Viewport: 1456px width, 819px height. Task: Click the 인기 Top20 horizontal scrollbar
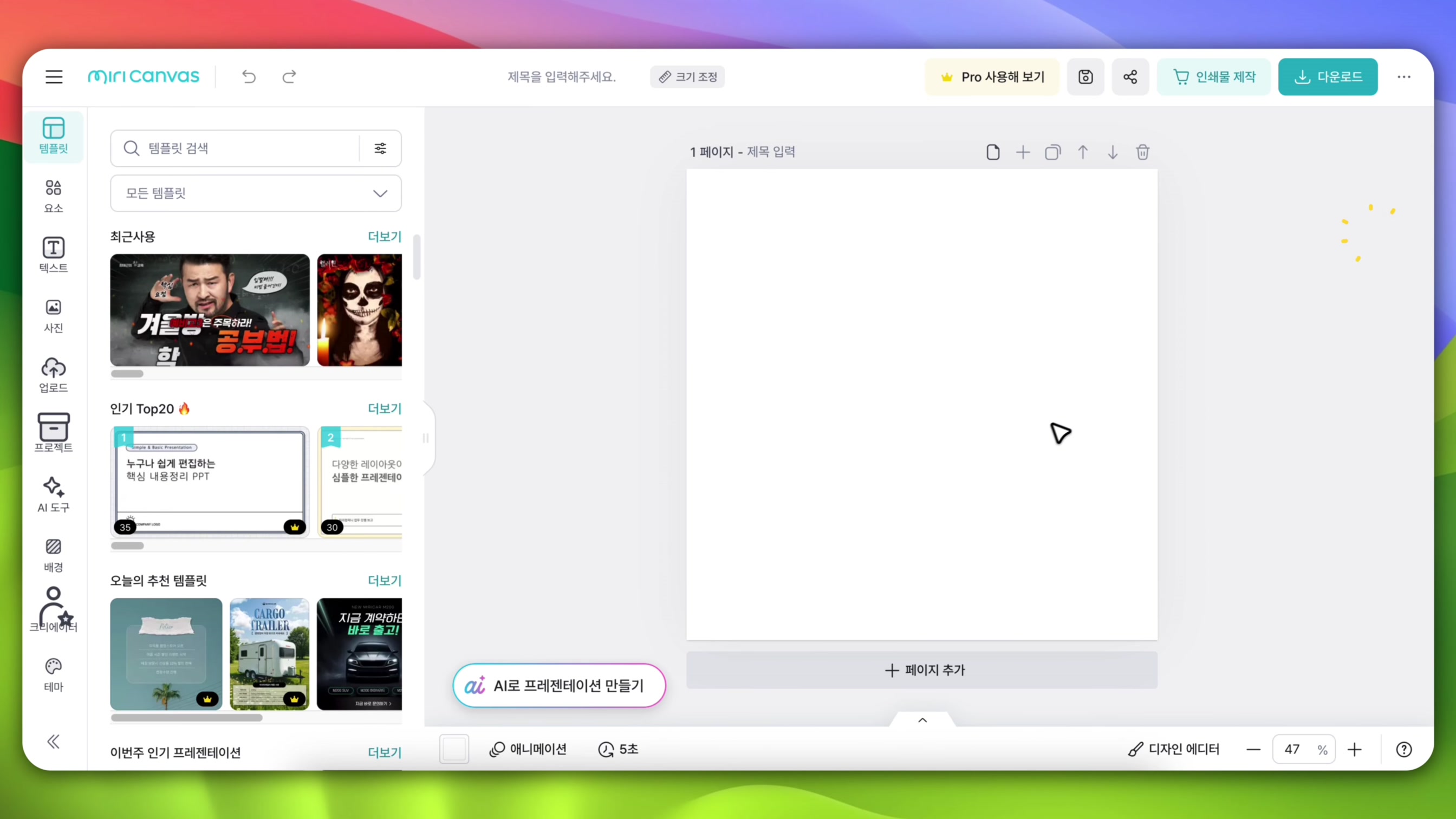[x=127, y=545]
